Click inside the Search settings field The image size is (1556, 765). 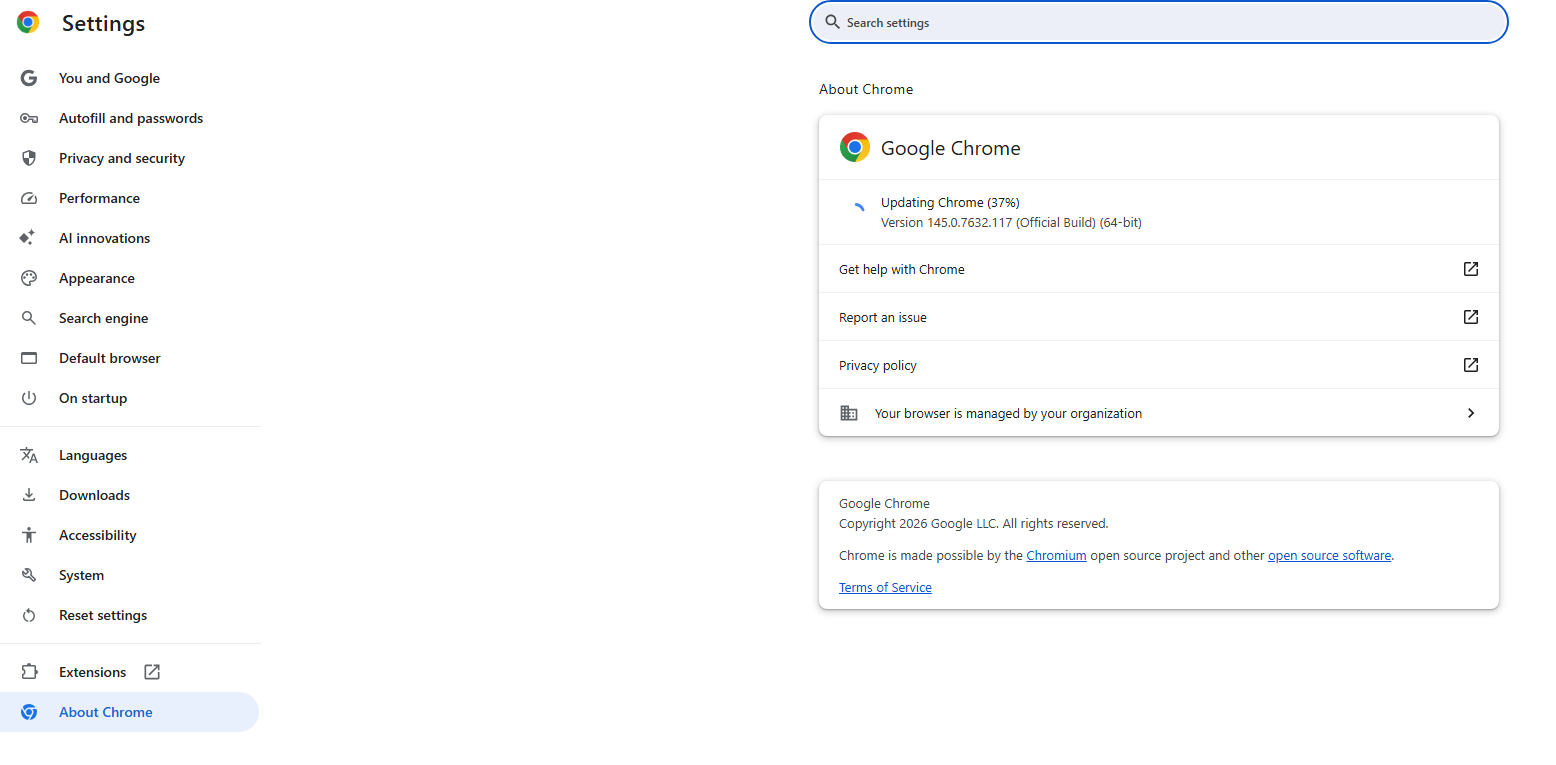1157,21
